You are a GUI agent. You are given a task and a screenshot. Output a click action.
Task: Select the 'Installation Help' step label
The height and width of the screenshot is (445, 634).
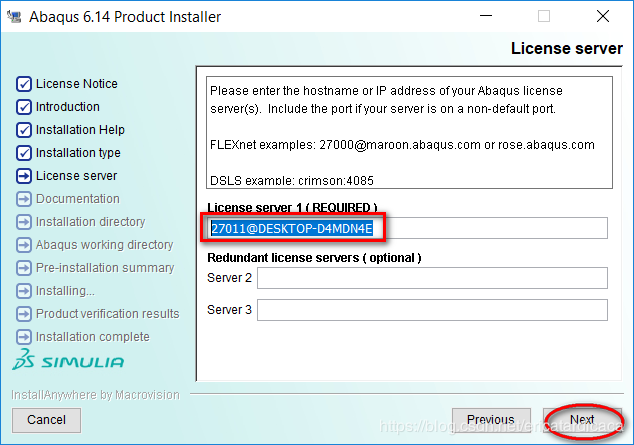pos(80,130)
